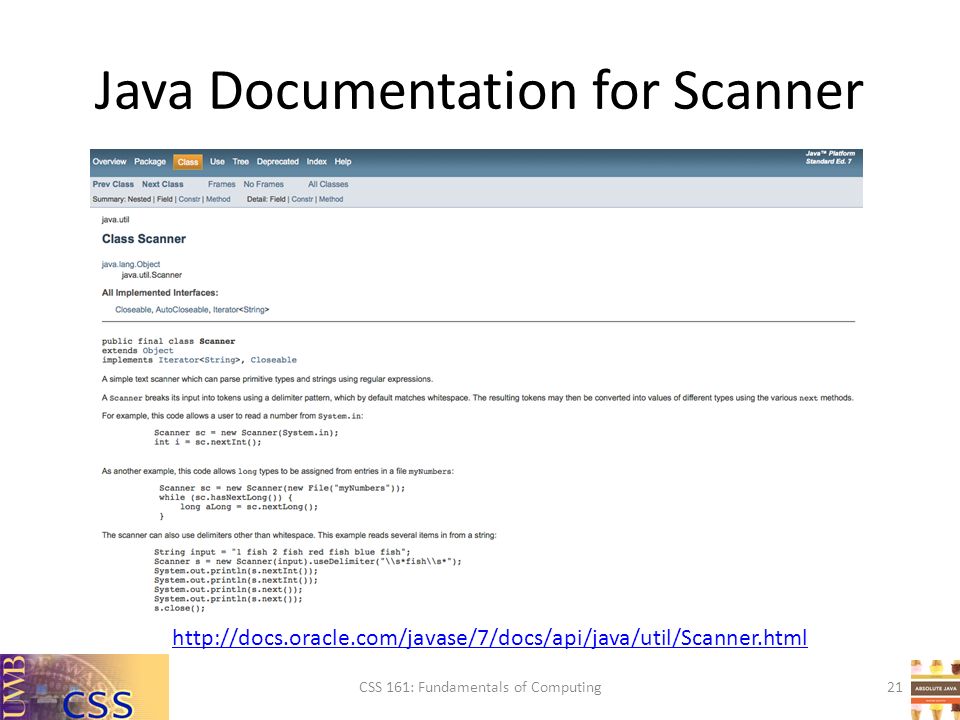Click the java.util package label
This screenshot has width=960, height=720.
115,220
